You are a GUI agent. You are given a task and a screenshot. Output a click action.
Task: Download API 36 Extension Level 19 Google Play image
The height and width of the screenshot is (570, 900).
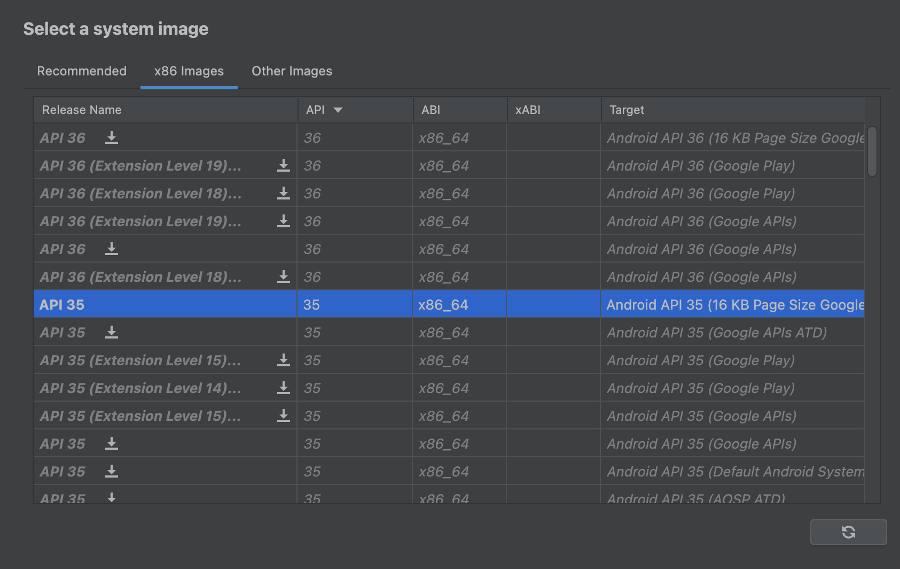tap(284, 166)
